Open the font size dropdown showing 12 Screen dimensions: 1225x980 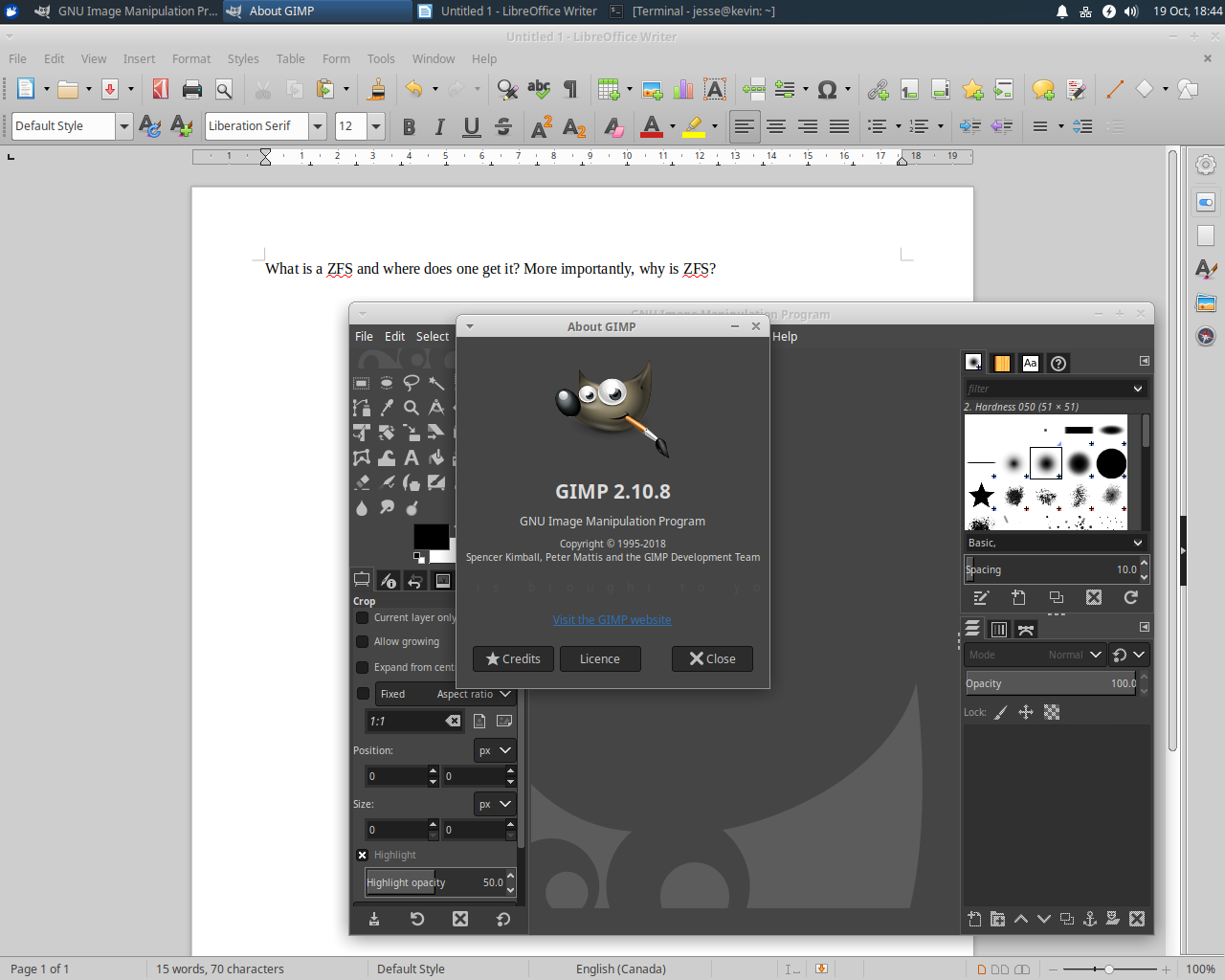coord(376,126)
